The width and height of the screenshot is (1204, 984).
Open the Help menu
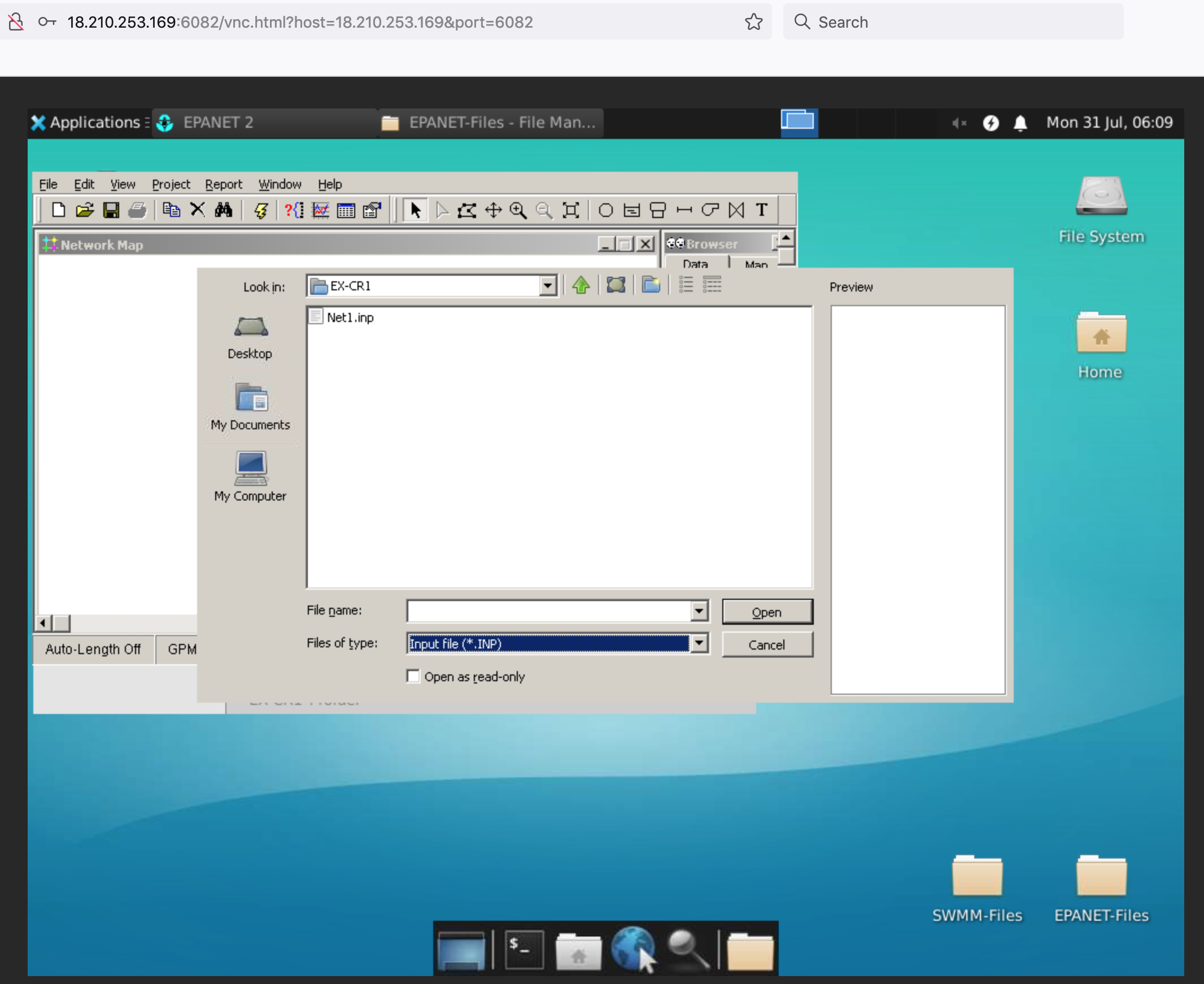[330, 184]
